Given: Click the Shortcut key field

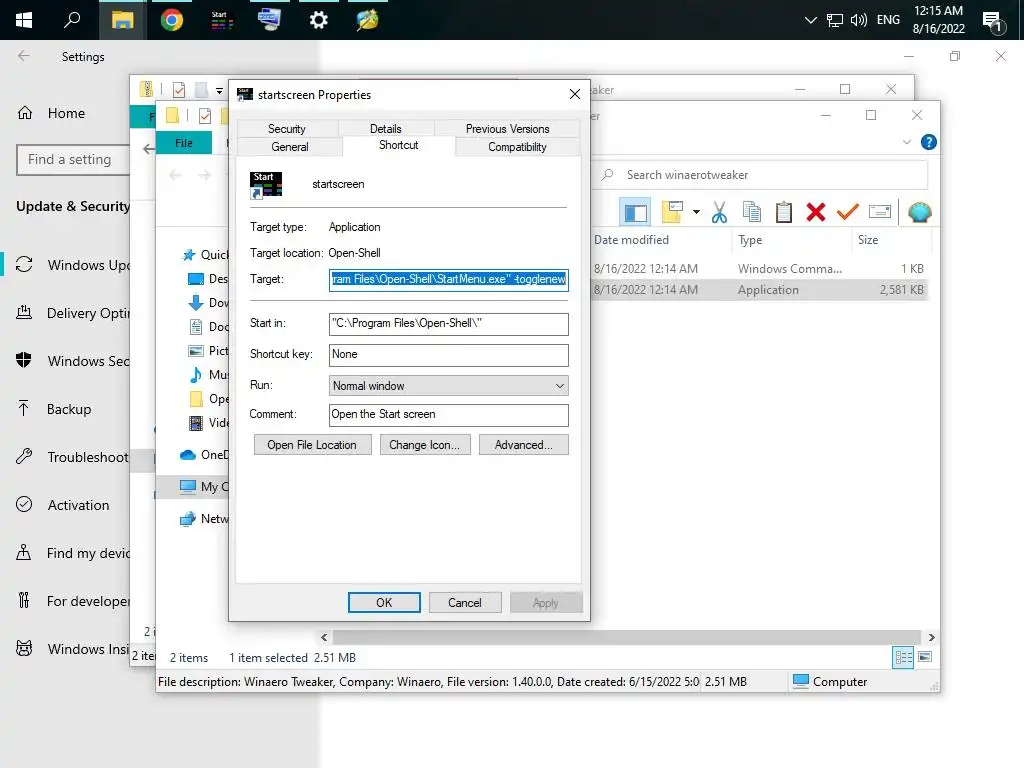Looking at the screenshot, I should click(449, 355).
